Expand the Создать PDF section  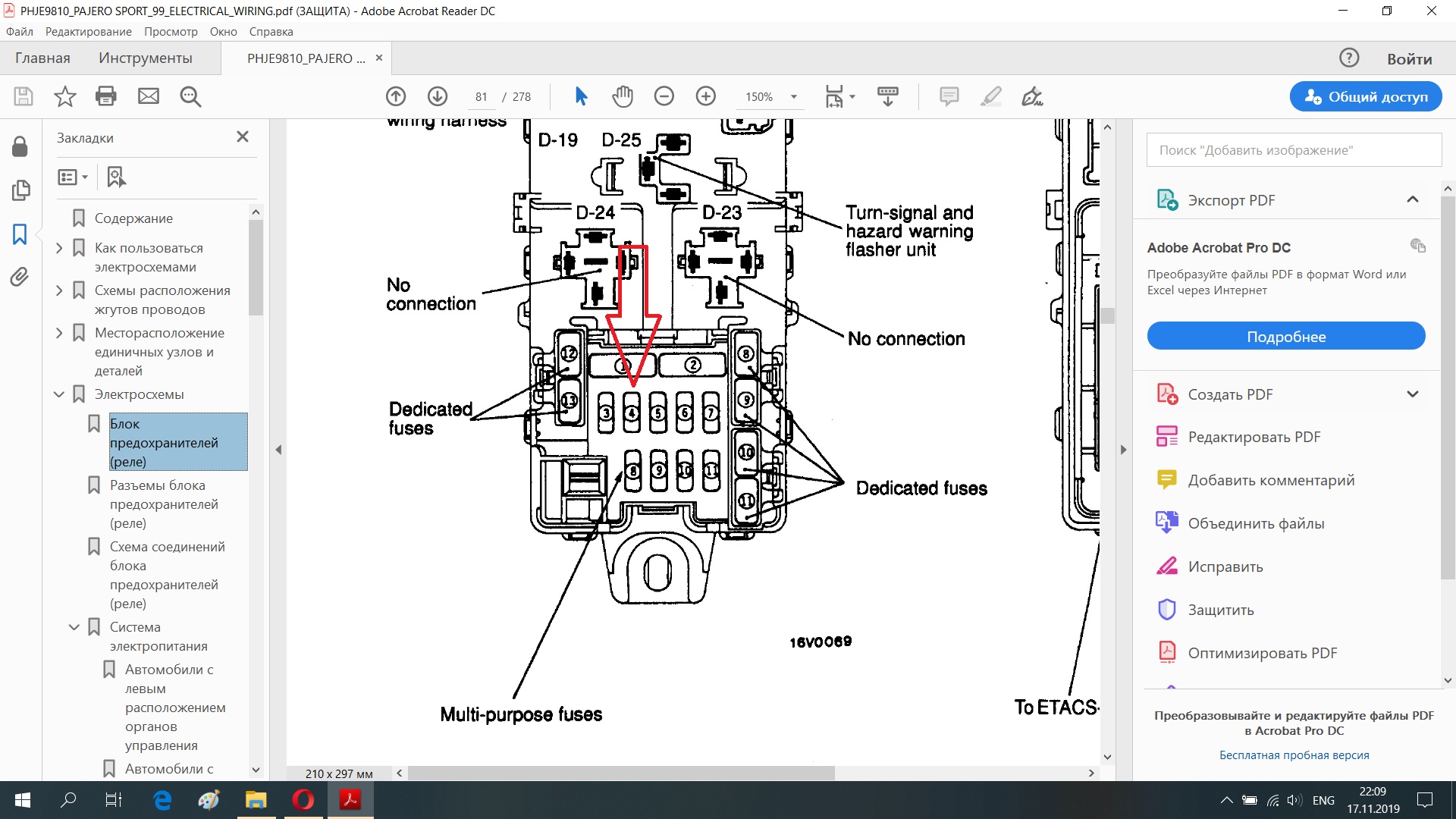1412,394
